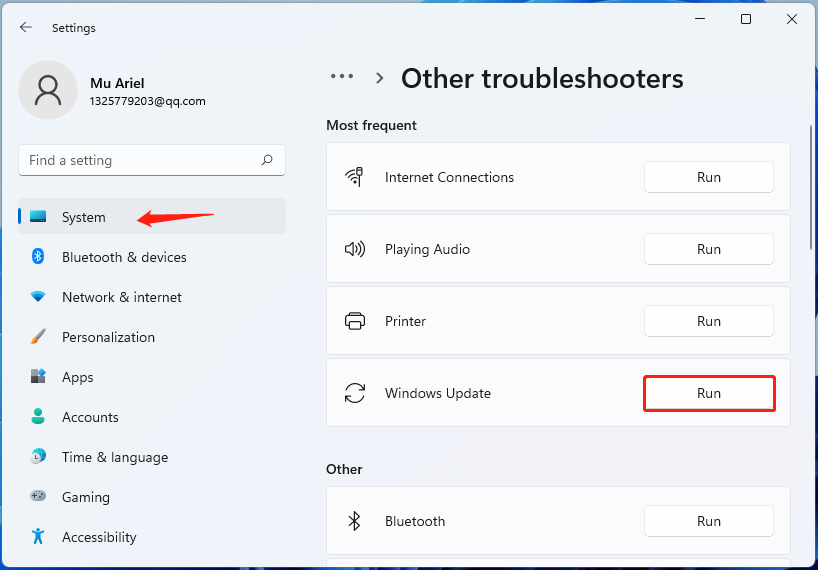Click the Personalization paintbrush icon
The height and width of the screenshot is (570, 818).
(x=38, y=336)
